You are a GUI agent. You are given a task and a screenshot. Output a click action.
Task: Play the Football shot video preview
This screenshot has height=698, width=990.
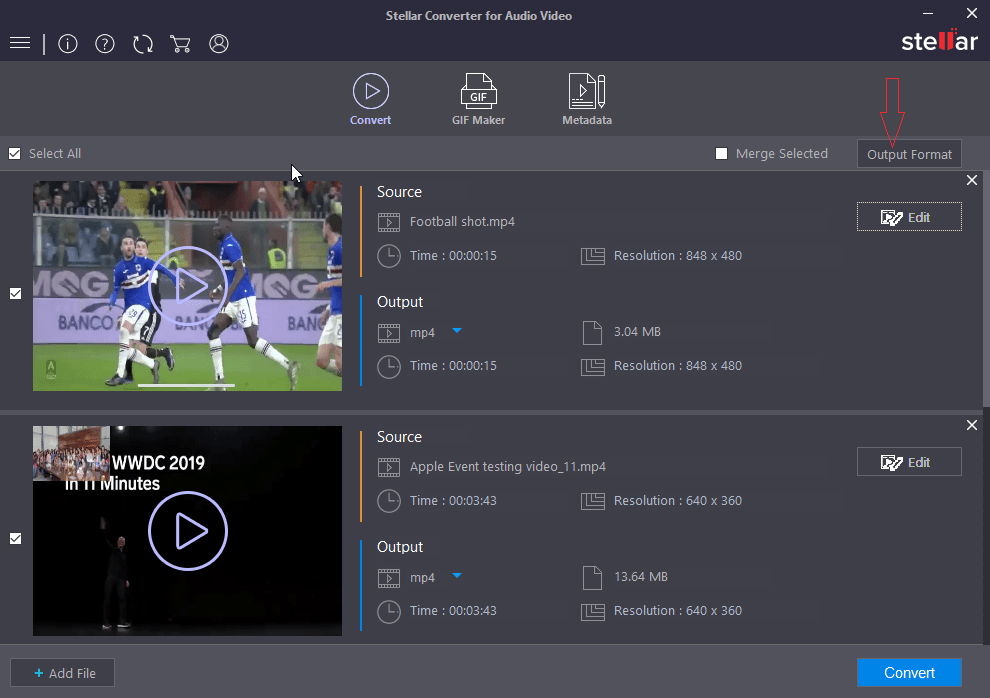click(x=188, y=286)
